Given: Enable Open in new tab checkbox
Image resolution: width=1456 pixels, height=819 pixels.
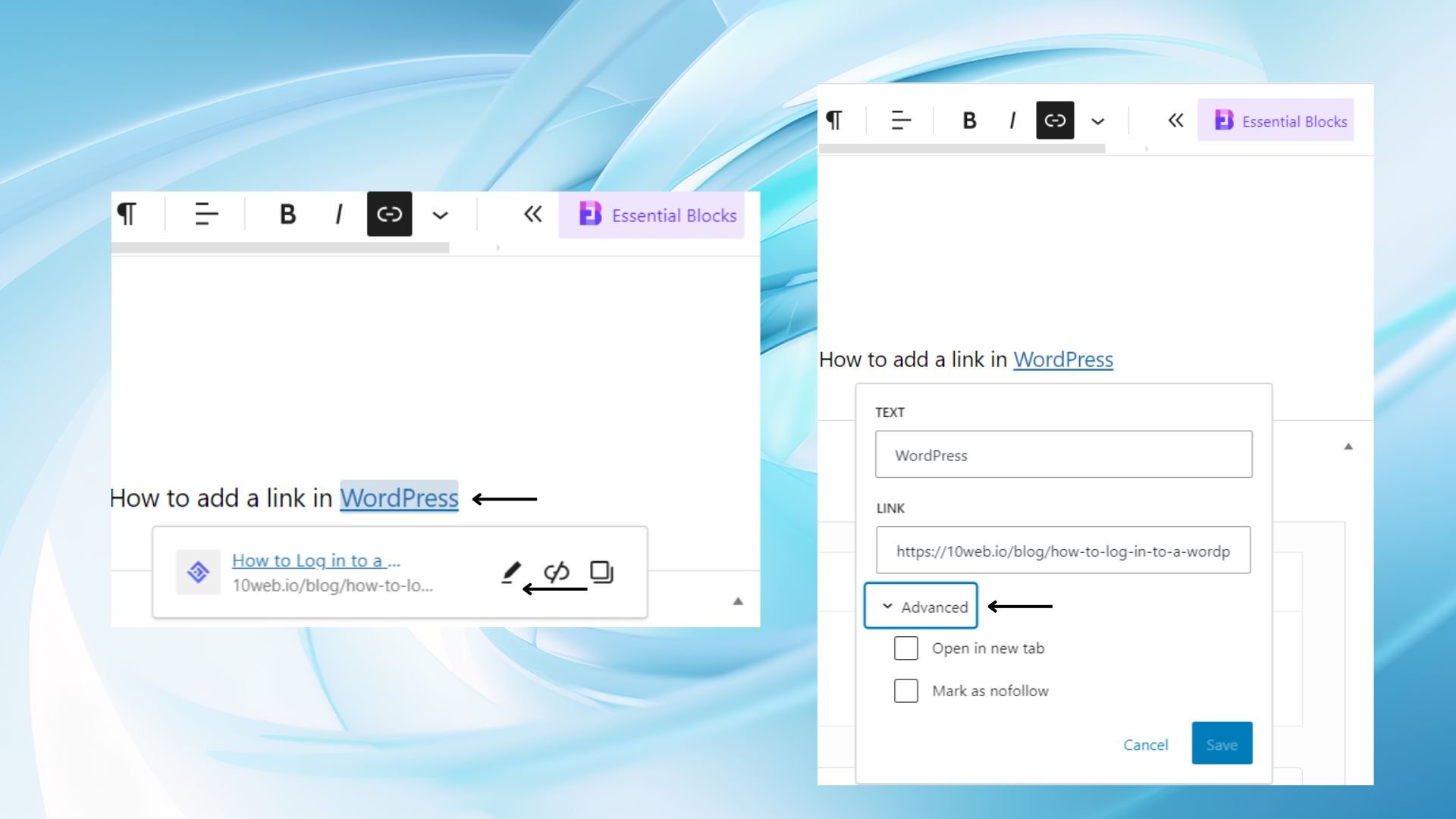Looking at the screenshot, I should 905,647.
